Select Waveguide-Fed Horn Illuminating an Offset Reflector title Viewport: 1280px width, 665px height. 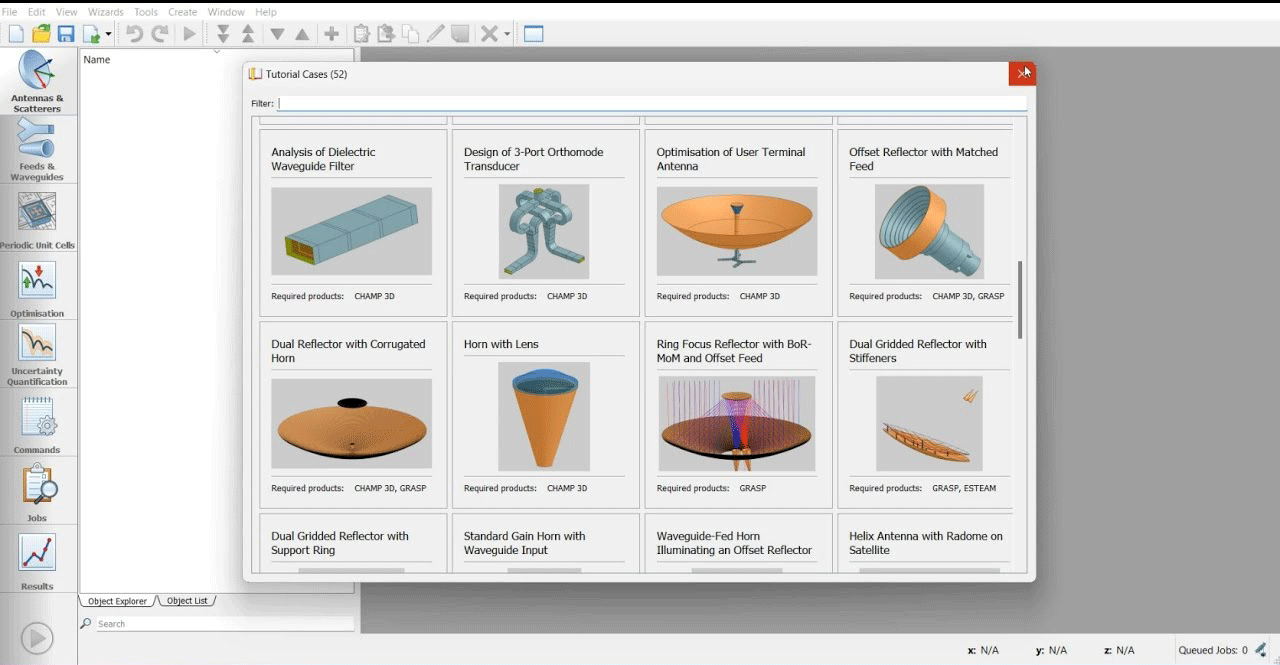[734, 543]
